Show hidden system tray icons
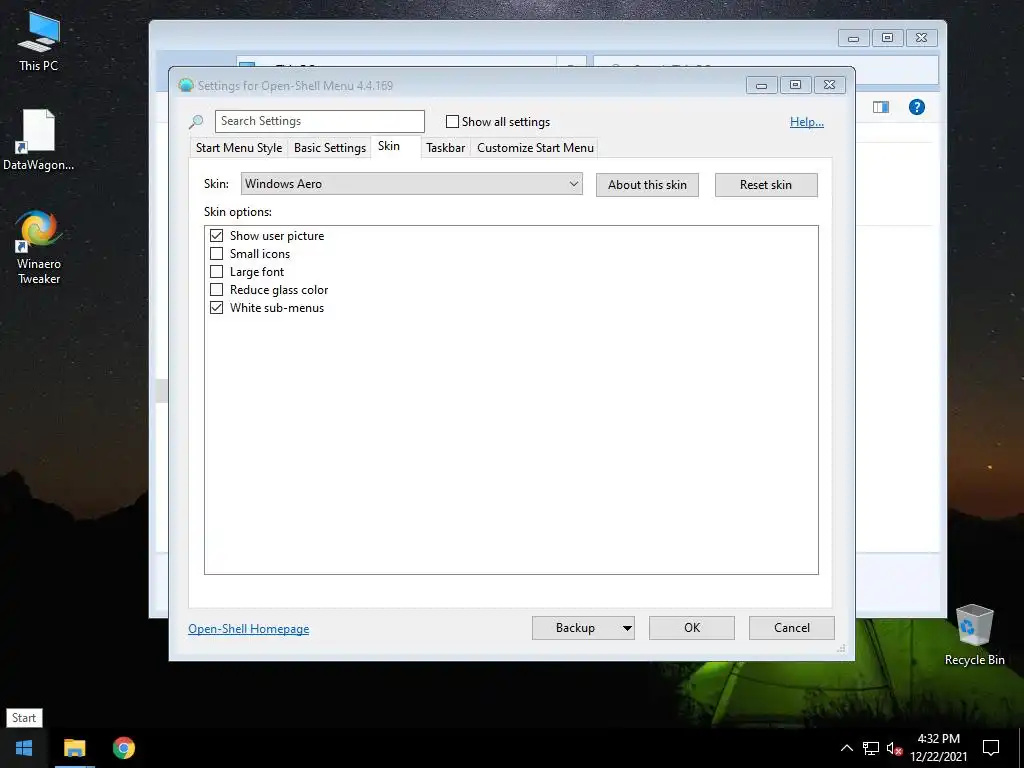This screenshot has height=768, width=1024. click(846, 748)
